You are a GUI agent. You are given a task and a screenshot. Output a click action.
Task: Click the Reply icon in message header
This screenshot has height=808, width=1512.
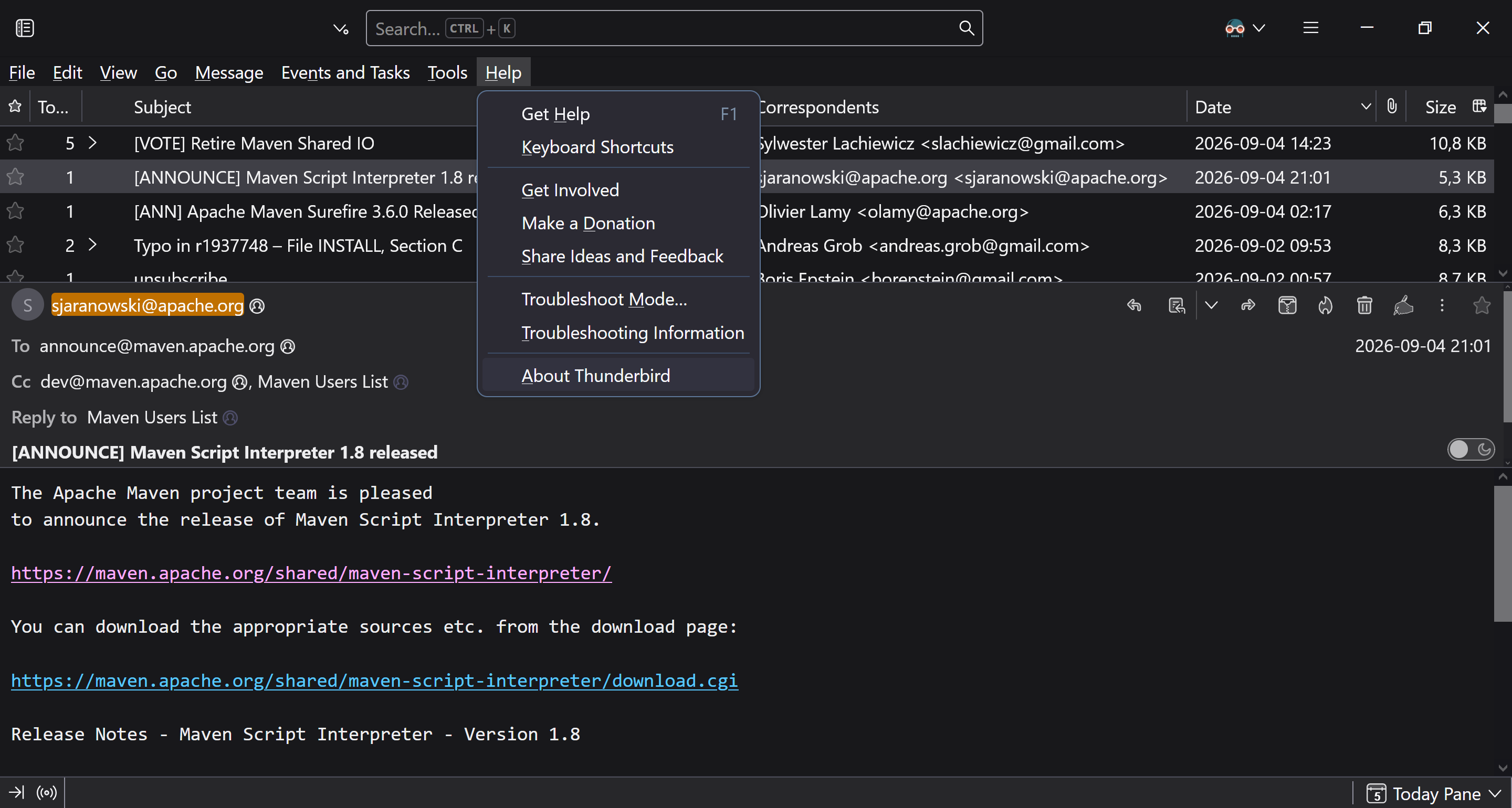coord(1134,305)
